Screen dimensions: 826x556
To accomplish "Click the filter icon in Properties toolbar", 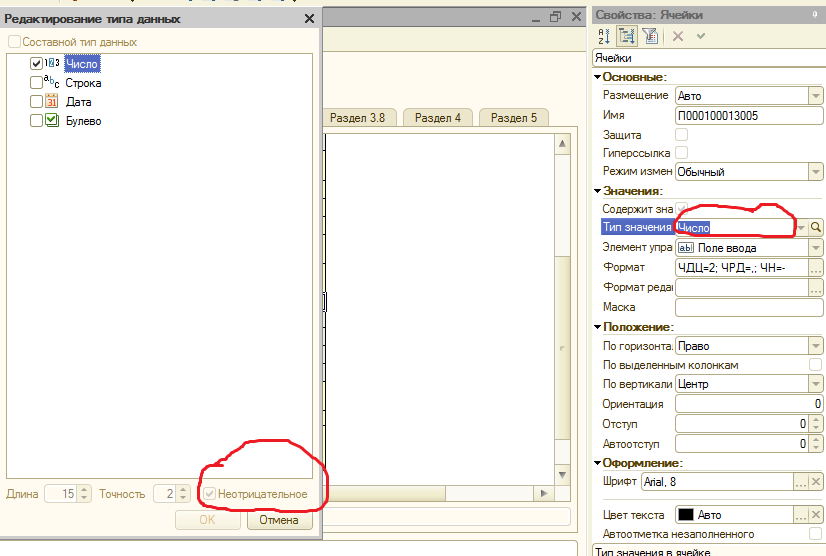I will coord(649,36).
